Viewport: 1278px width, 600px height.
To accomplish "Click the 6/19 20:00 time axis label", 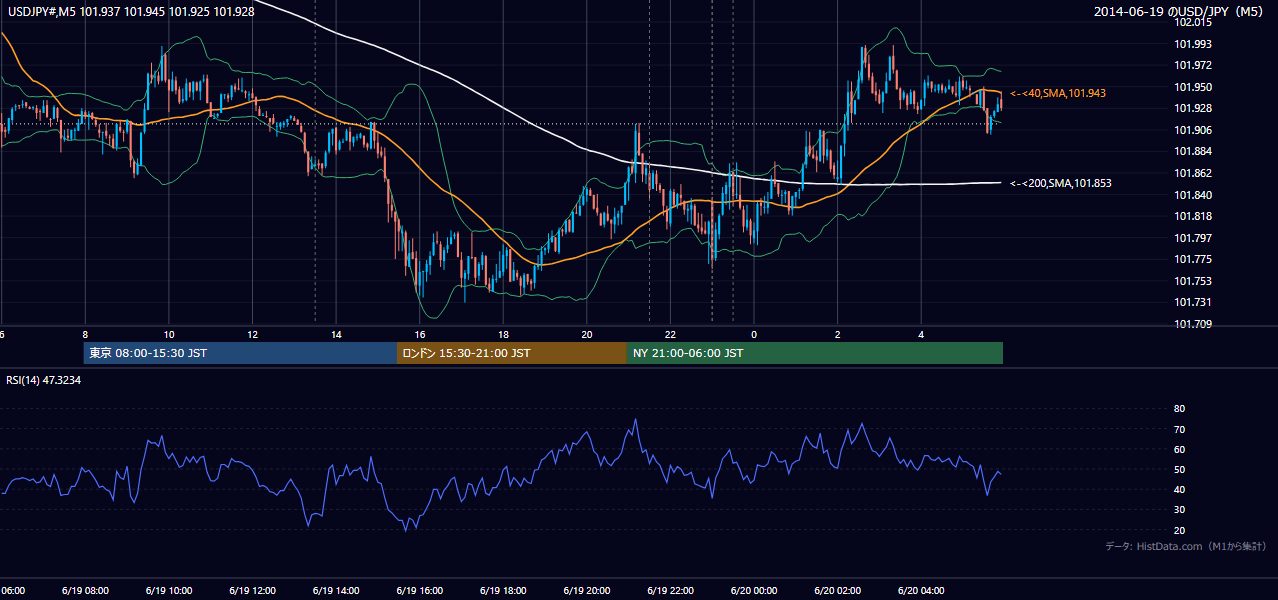I will (587, 590).
